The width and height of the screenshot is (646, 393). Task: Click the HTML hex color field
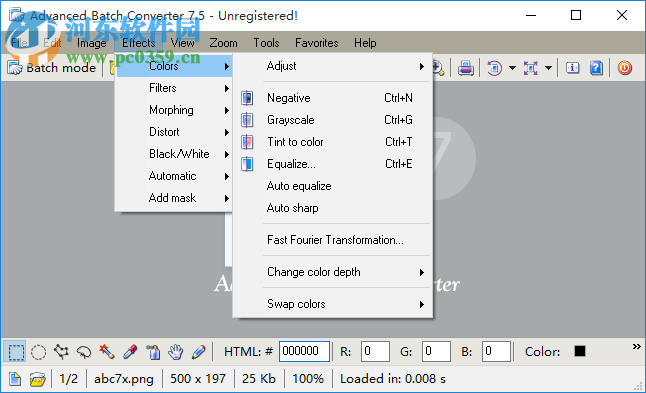pyautogui.click(x=304, y=351)
